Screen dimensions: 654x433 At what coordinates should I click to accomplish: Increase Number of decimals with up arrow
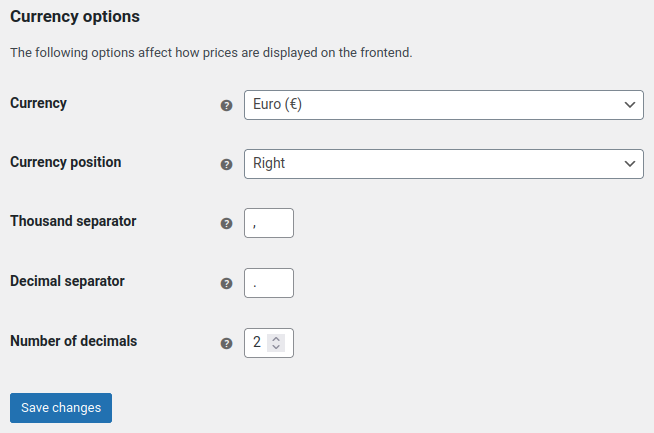(x=276, y=339)
